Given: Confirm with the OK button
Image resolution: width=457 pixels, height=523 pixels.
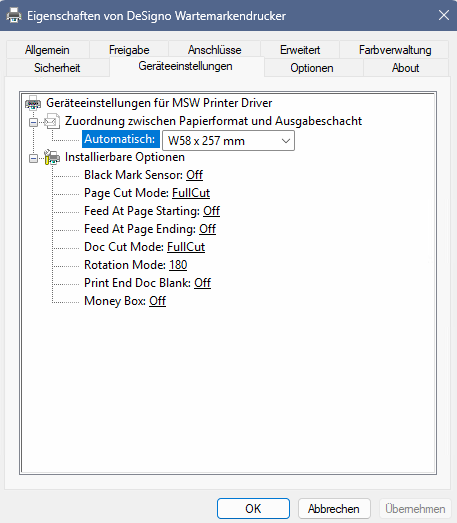Looking at the screenshot, I should click(x=253, y=509).
